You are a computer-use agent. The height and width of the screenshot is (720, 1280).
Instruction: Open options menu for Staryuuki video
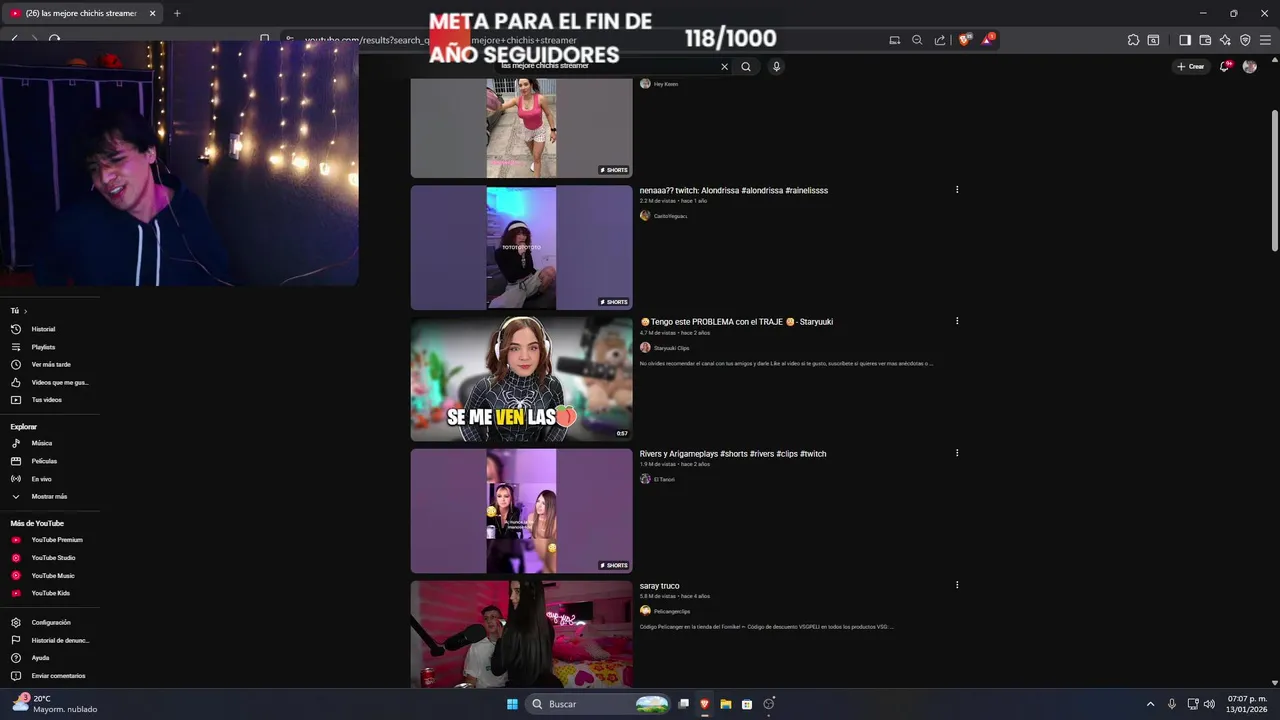tap(957, 321)
